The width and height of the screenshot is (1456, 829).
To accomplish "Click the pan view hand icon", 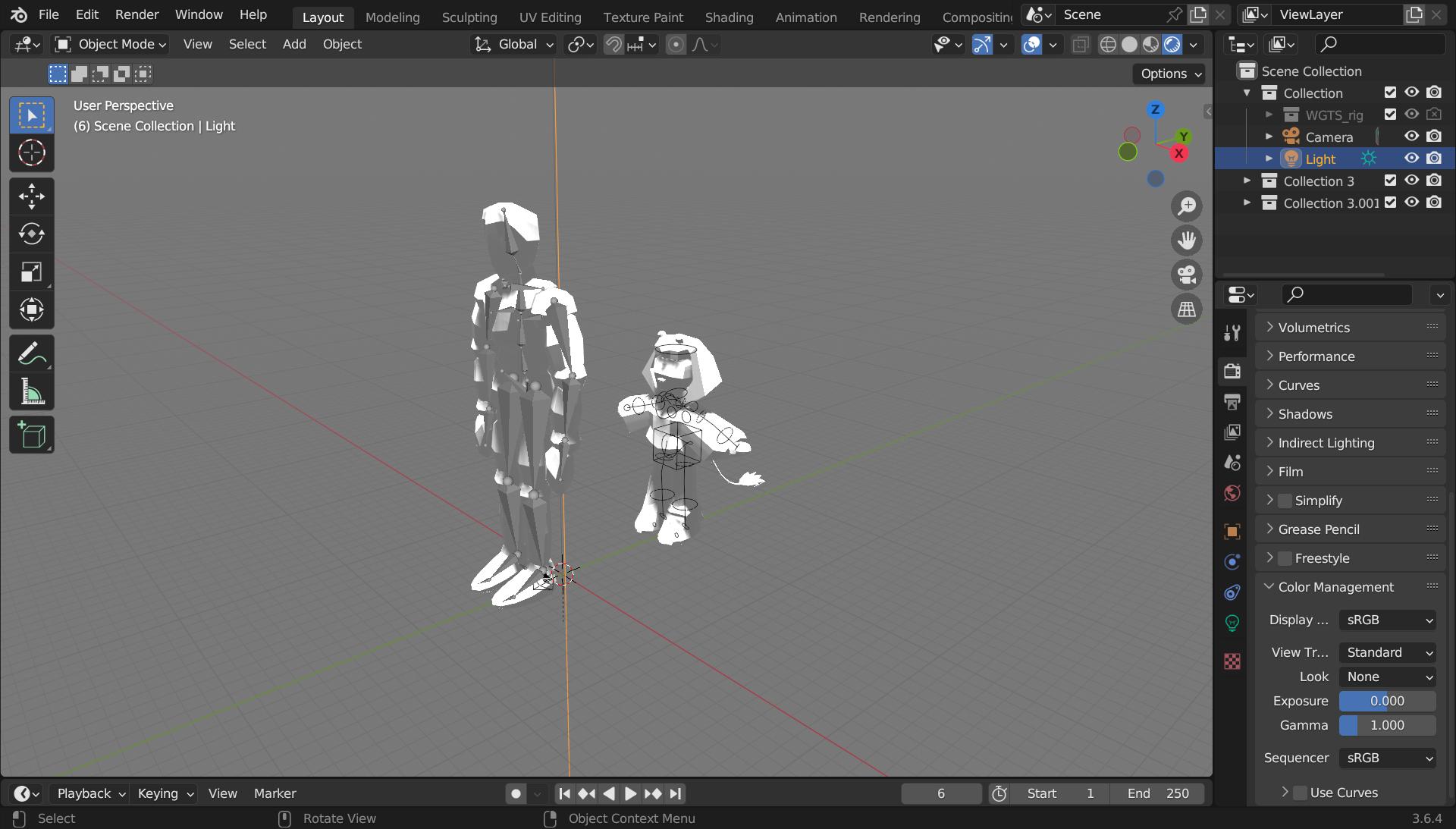I will point(1187,240).
